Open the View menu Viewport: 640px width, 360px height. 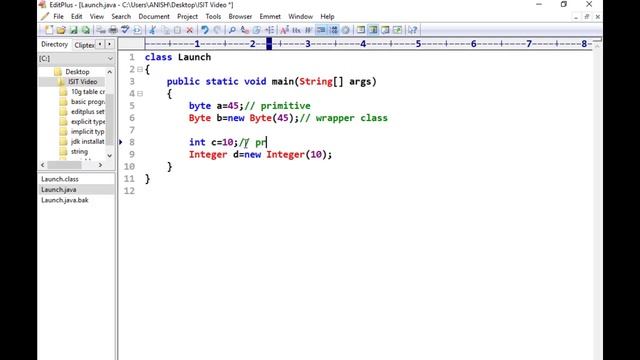click(97, 17)
